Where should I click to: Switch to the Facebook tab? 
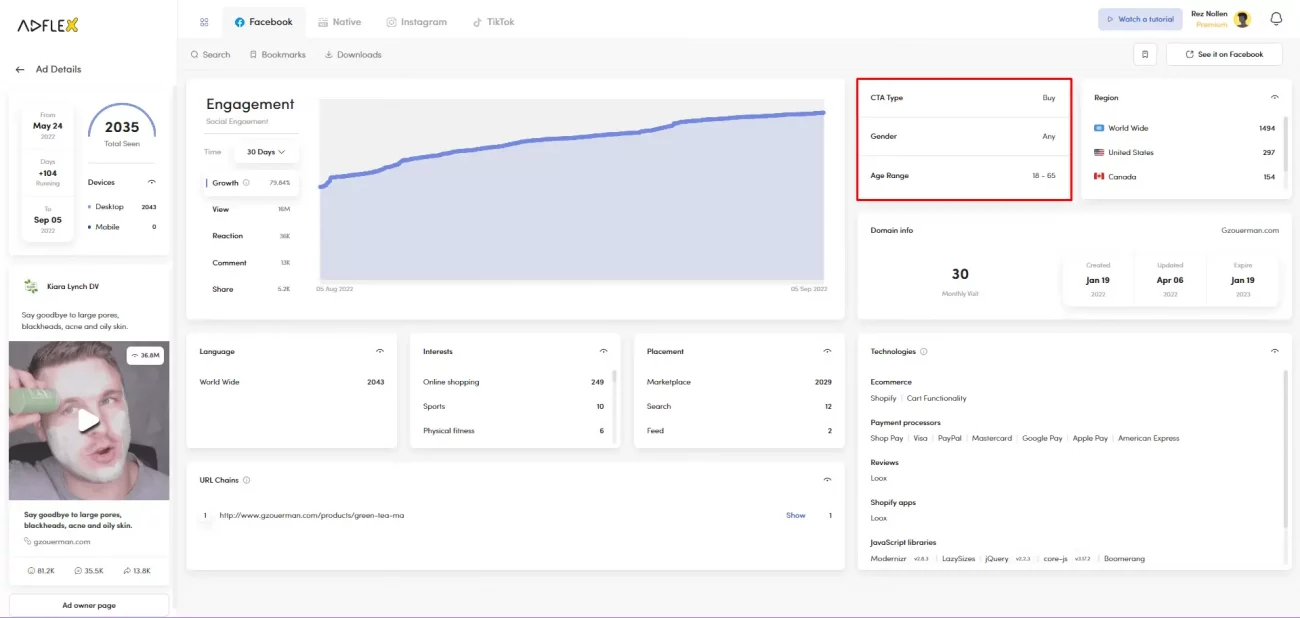(x=264, y=22)
